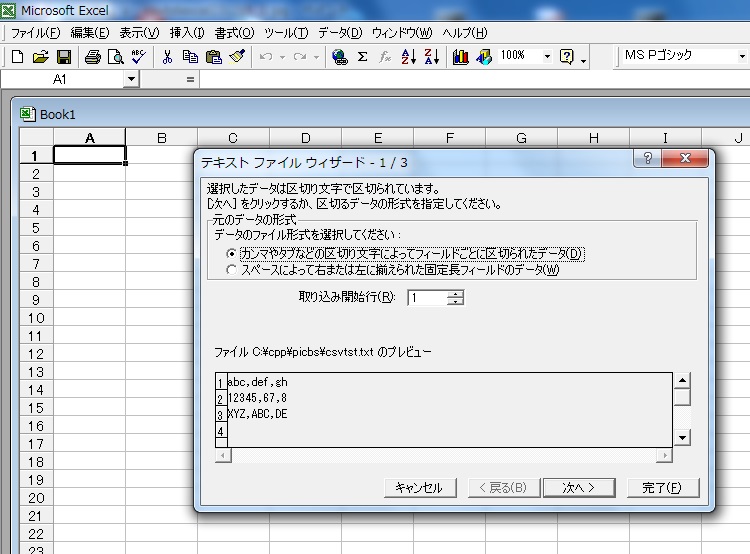Click the Copy icon

[x=190, y=57]
